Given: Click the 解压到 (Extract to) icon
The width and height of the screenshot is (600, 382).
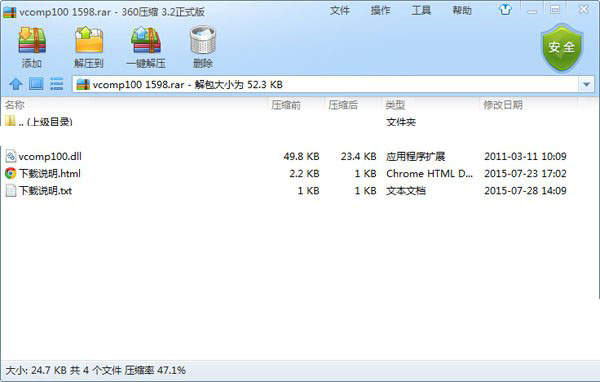Looking at the screenshot, I should [x=89, y=40].
